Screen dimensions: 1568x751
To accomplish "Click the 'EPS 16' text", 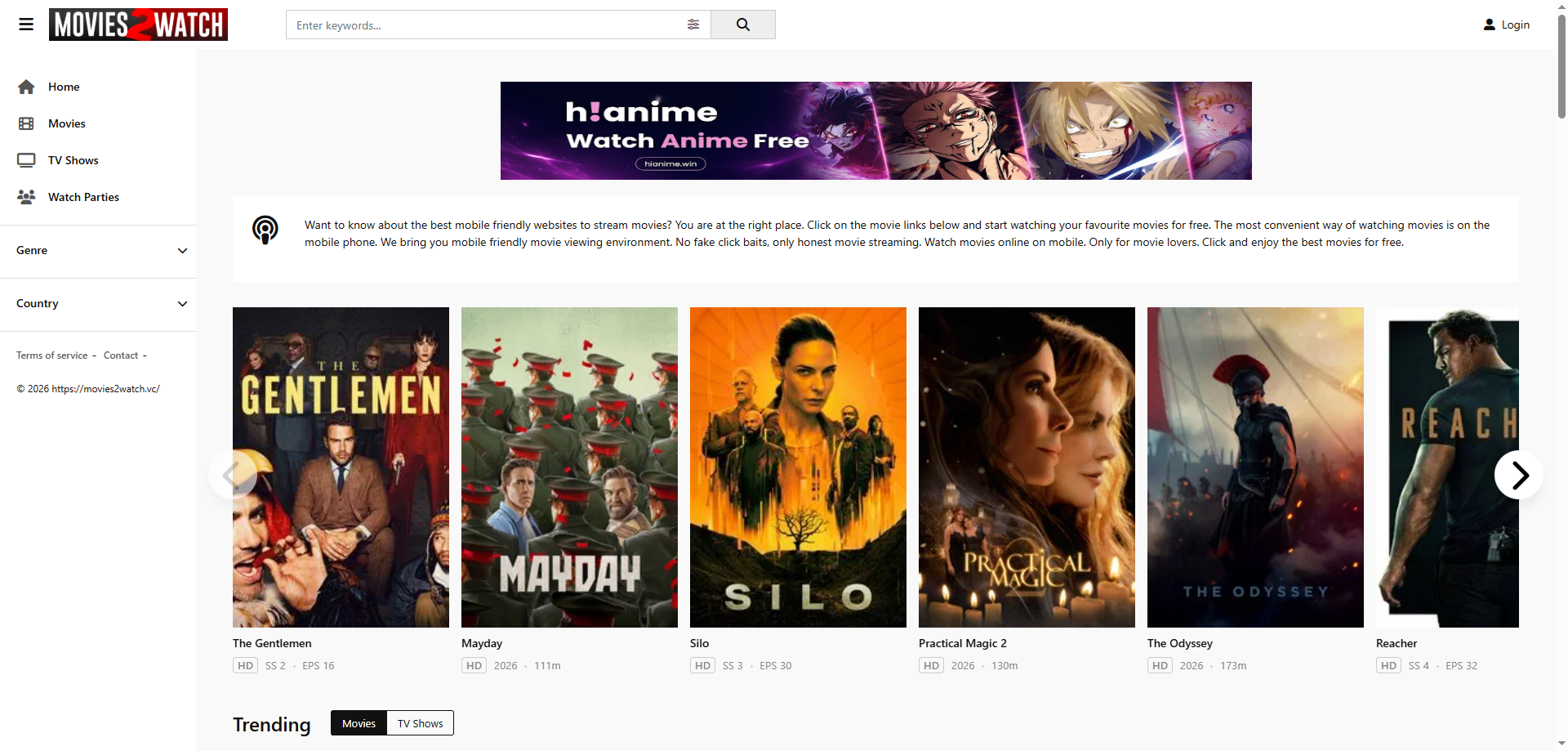I will (318, 666).
